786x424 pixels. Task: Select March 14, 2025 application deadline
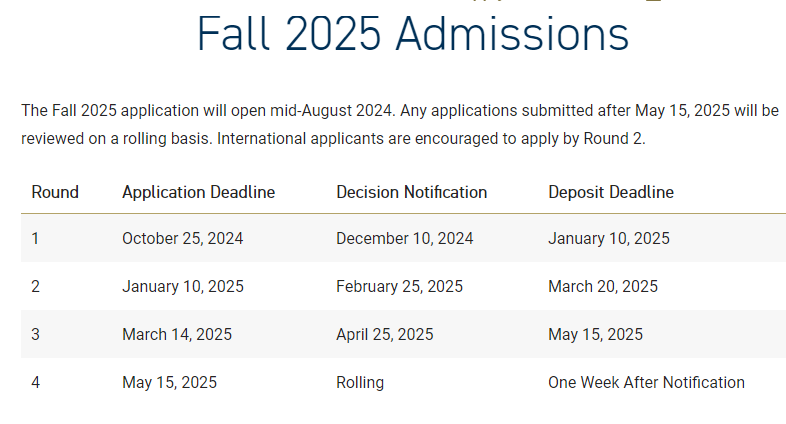177,334
